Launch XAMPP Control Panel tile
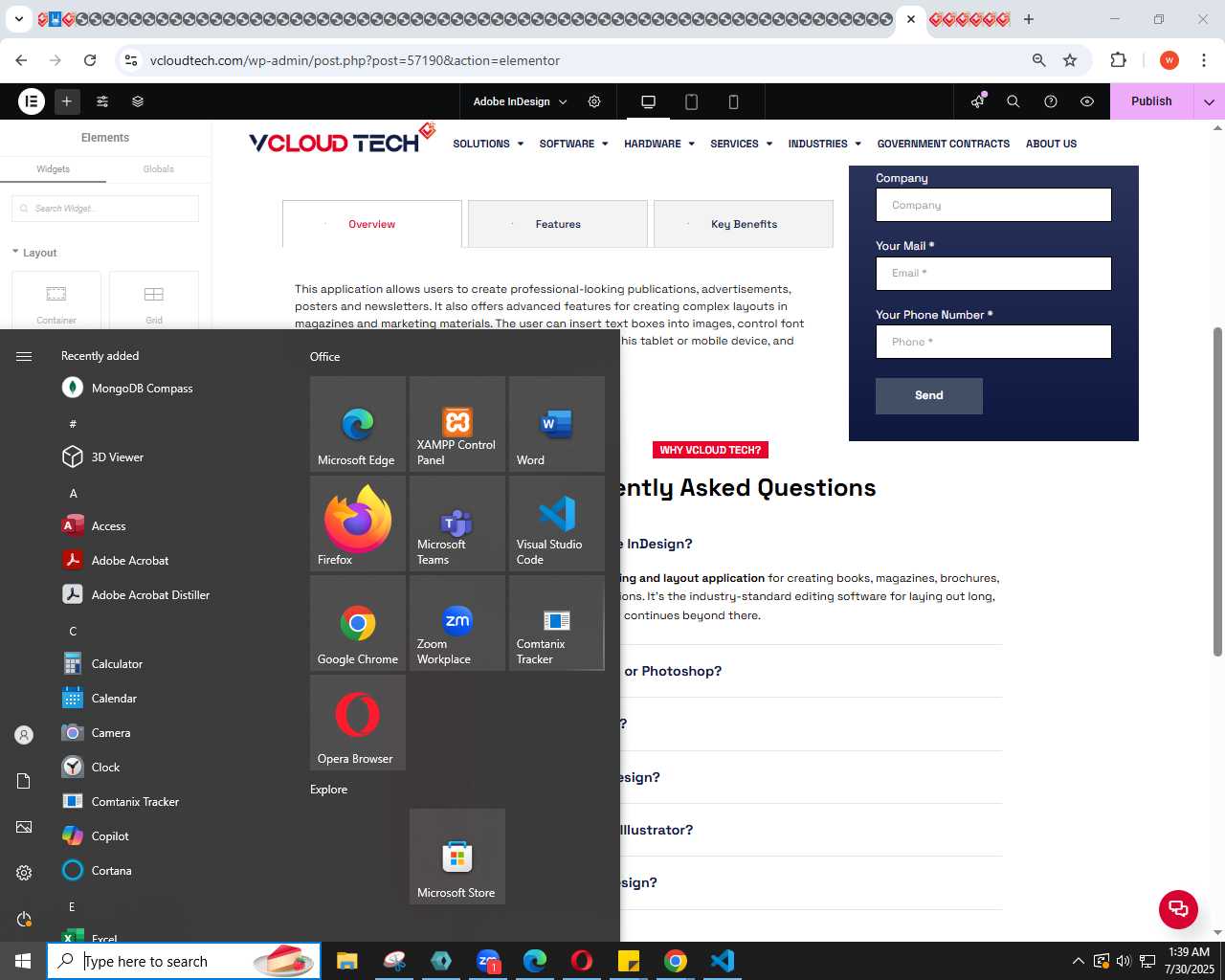This screenshot has height=980, width=1225. (457, 424)
